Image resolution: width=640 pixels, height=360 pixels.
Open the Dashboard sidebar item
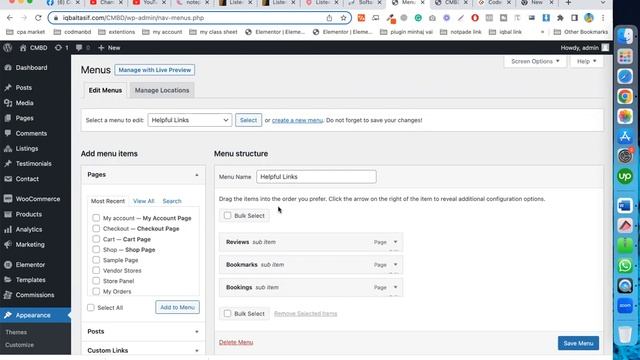[31, 68]
